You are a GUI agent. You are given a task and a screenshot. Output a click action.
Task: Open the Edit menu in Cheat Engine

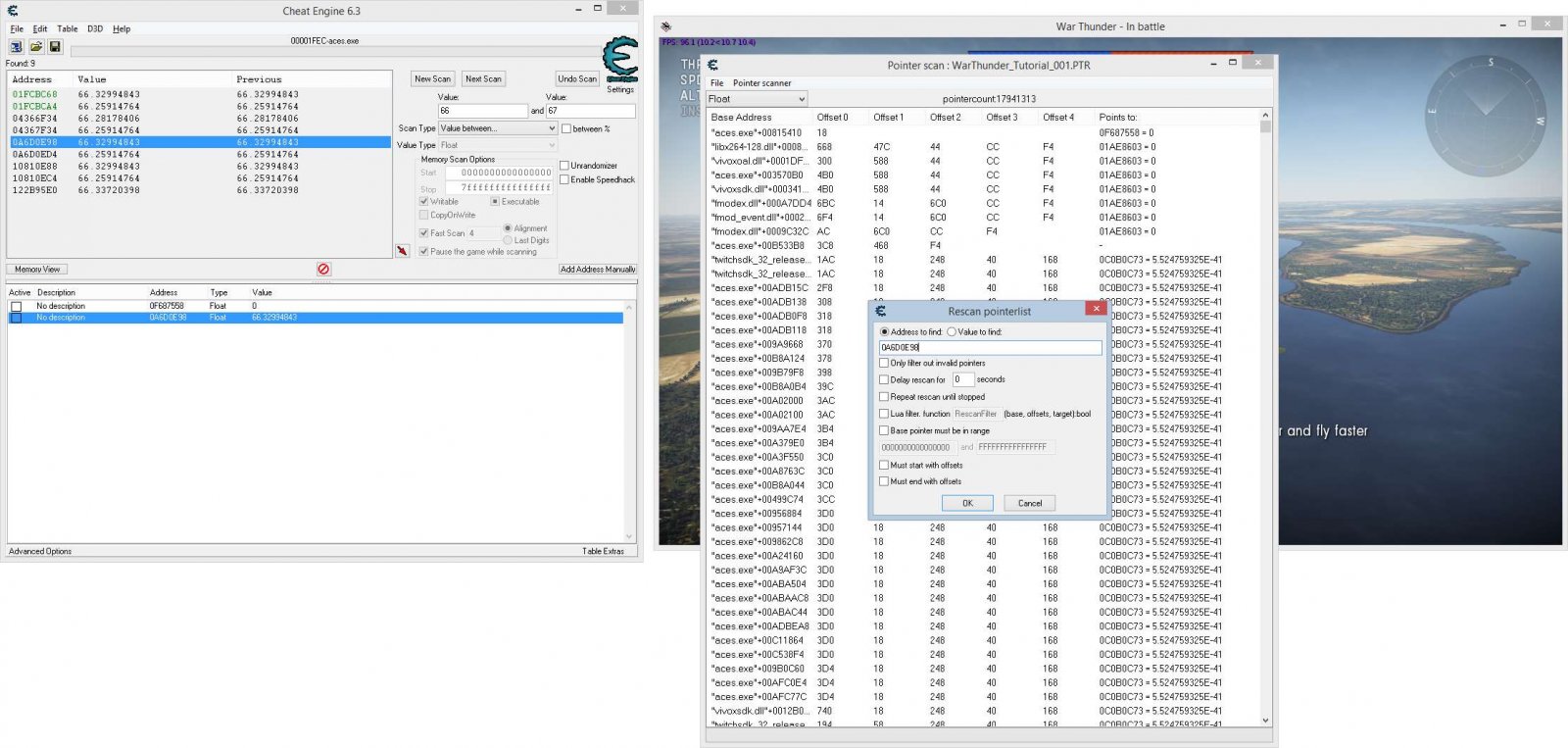40,28
